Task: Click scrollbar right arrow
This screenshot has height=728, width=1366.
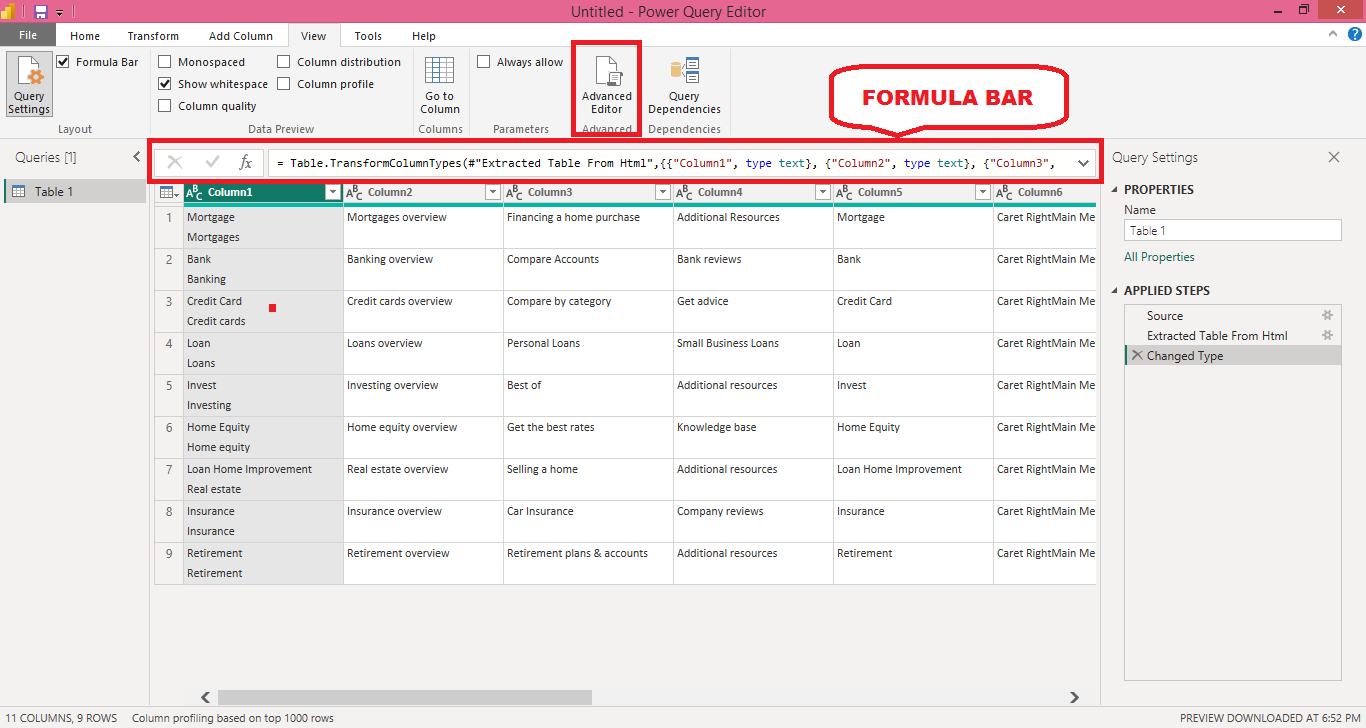Action: point(1074,697)
